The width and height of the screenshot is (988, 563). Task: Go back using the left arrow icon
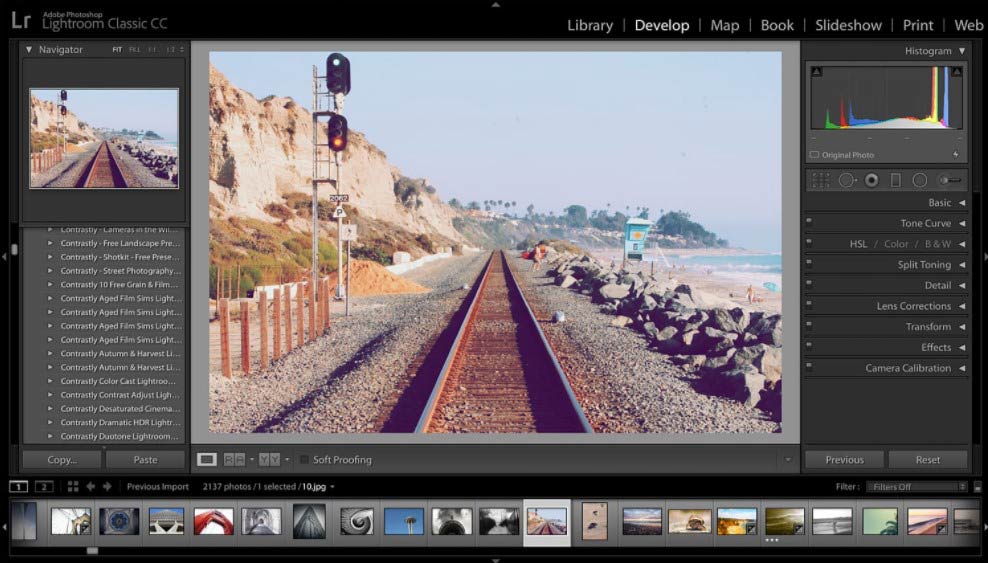pyautogui.click(x=90, y=486)
